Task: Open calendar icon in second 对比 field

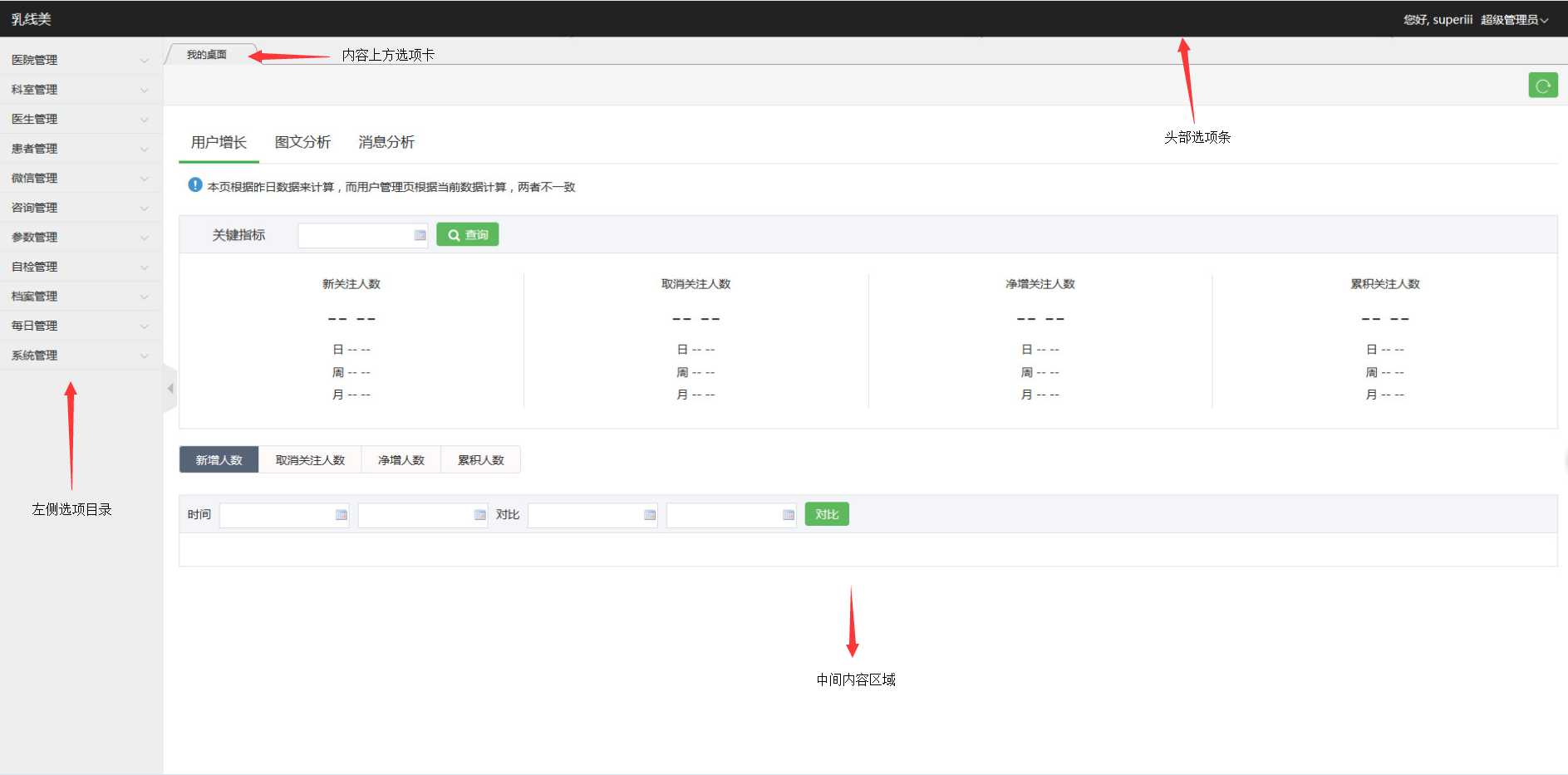Action: point(789,515)
